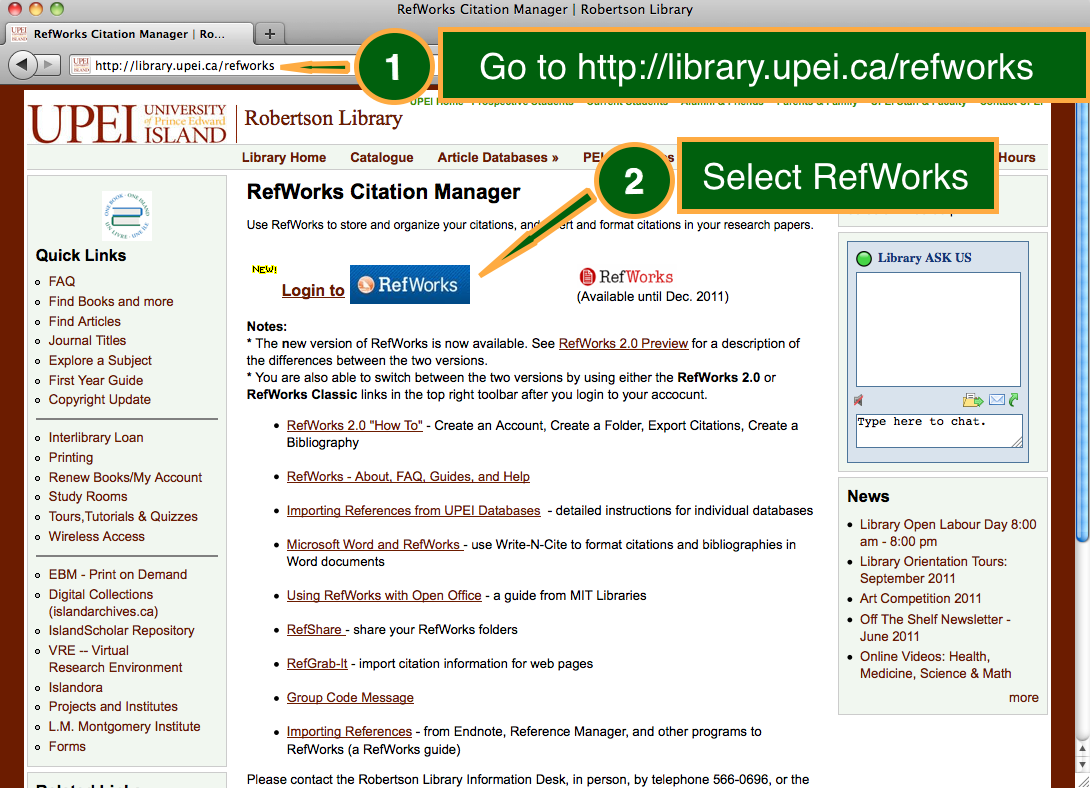The width and height of the screenshot is (1090, 788).
Task: Open Library Home in navigation bar
Action: [284, 158]
